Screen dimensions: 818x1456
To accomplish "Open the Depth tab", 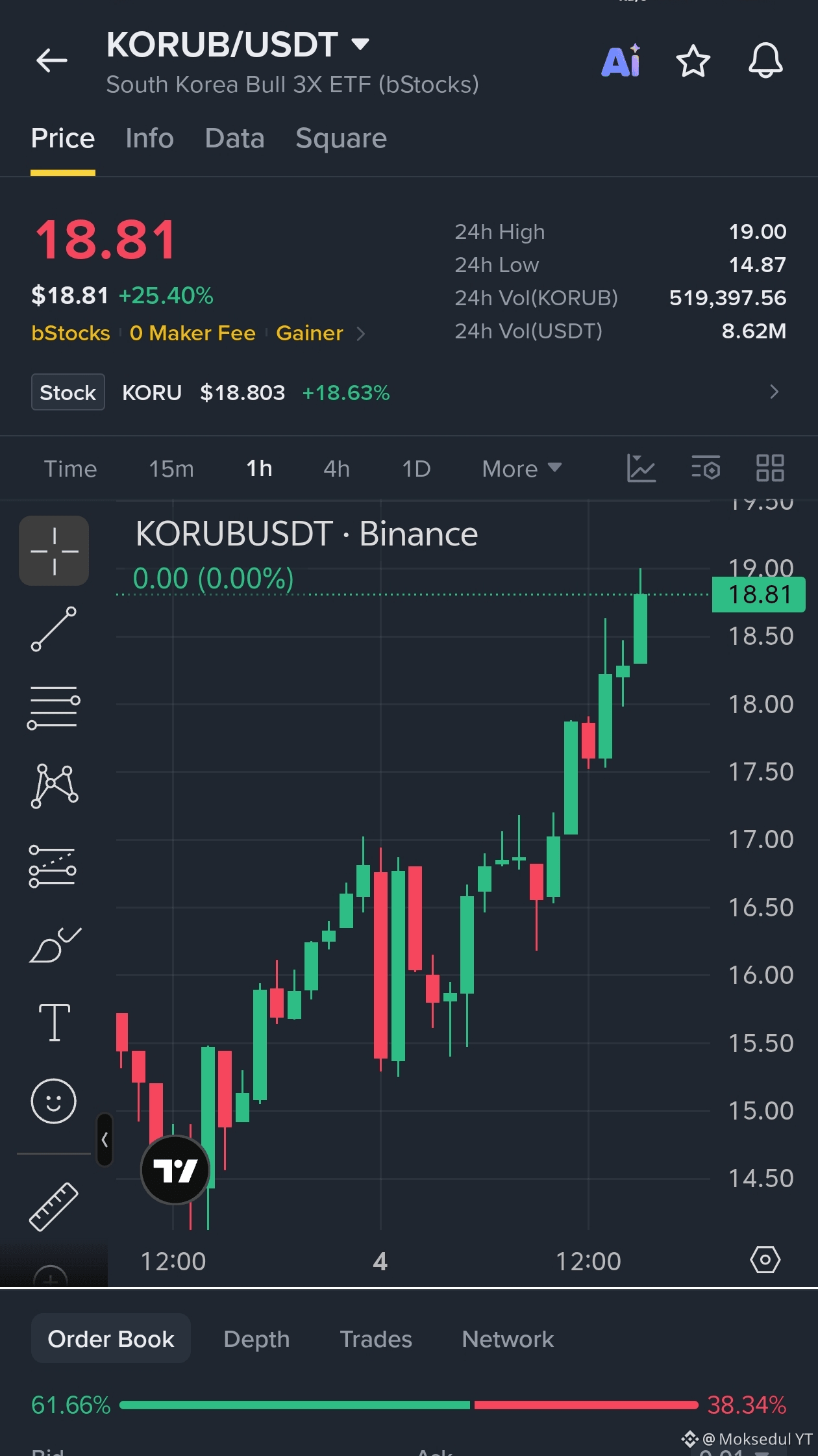I will coord(256,1339).
